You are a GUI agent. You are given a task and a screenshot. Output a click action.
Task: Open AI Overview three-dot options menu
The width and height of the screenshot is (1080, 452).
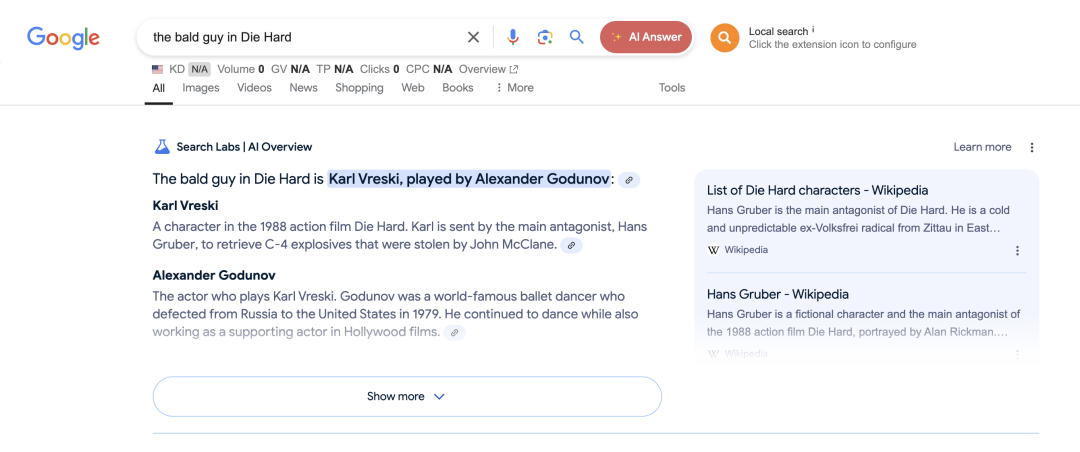pyautogui.click(x=1032, y=147)
